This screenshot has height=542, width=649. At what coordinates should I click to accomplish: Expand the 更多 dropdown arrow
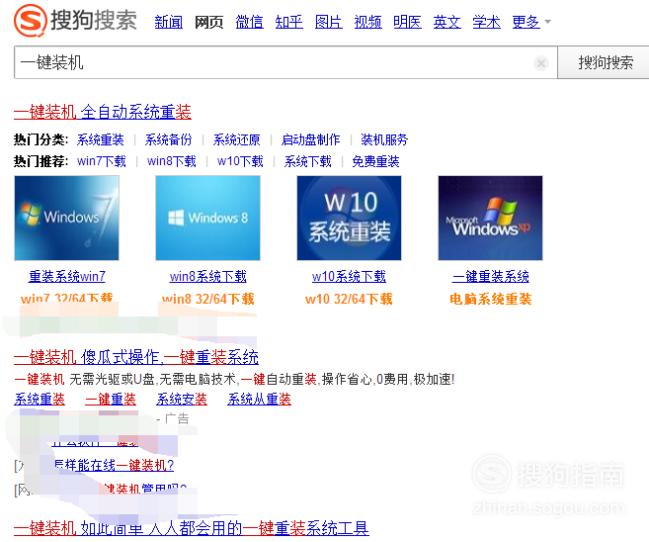(548, 22)
